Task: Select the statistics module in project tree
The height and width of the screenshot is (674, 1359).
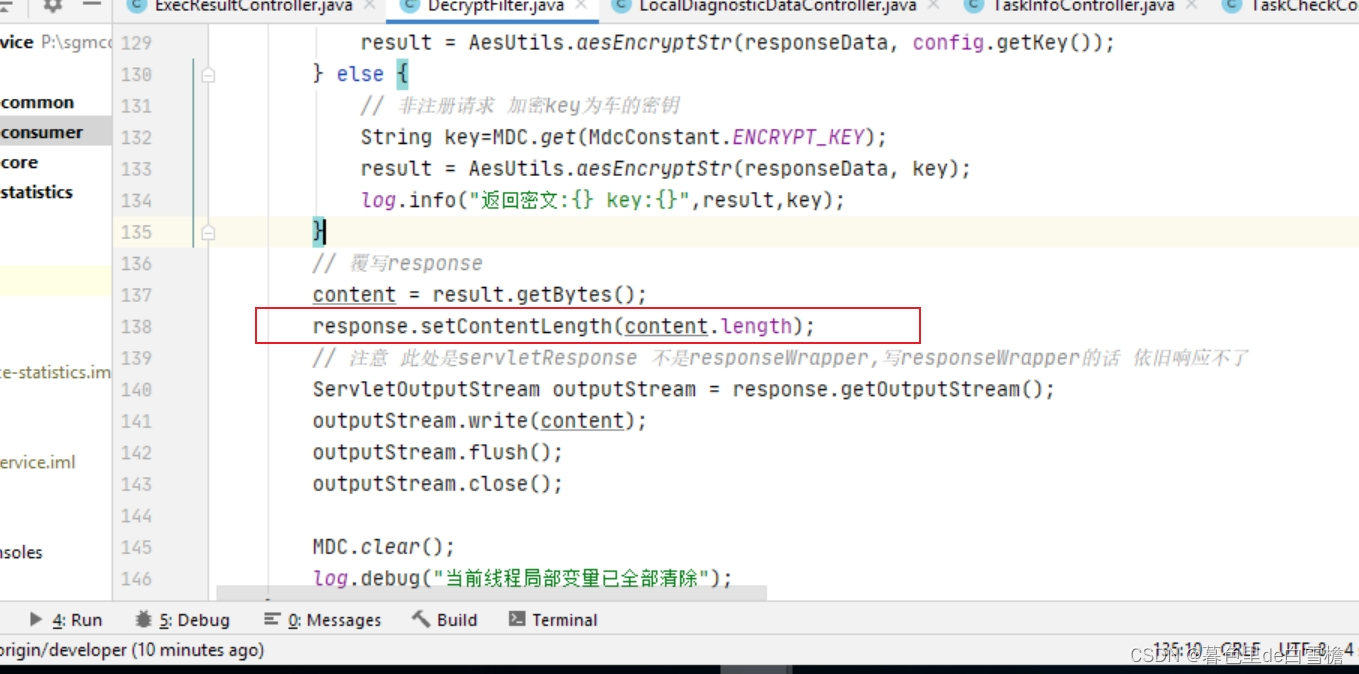Action: click(x=37, y=192)
